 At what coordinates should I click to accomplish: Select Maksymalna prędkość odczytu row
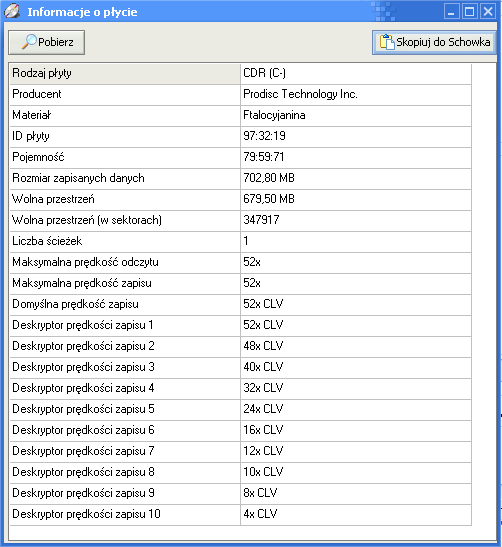point(240,262)
